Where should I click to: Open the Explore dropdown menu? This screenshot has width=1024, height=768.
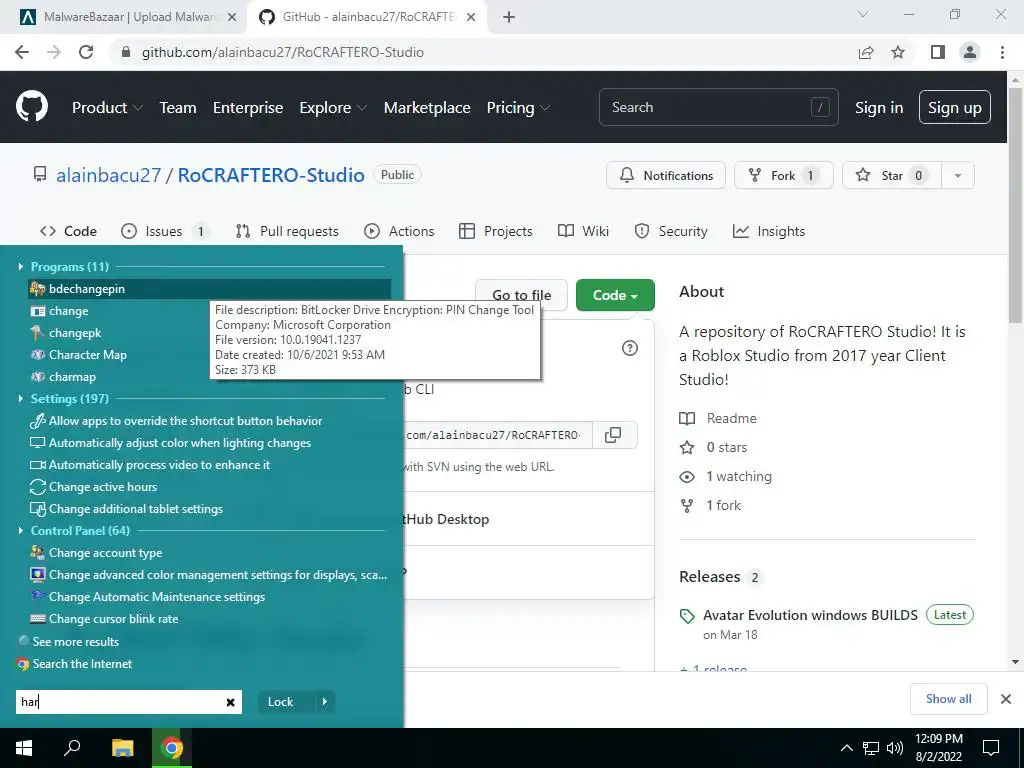pyautogui.click(x=333, y=107)
